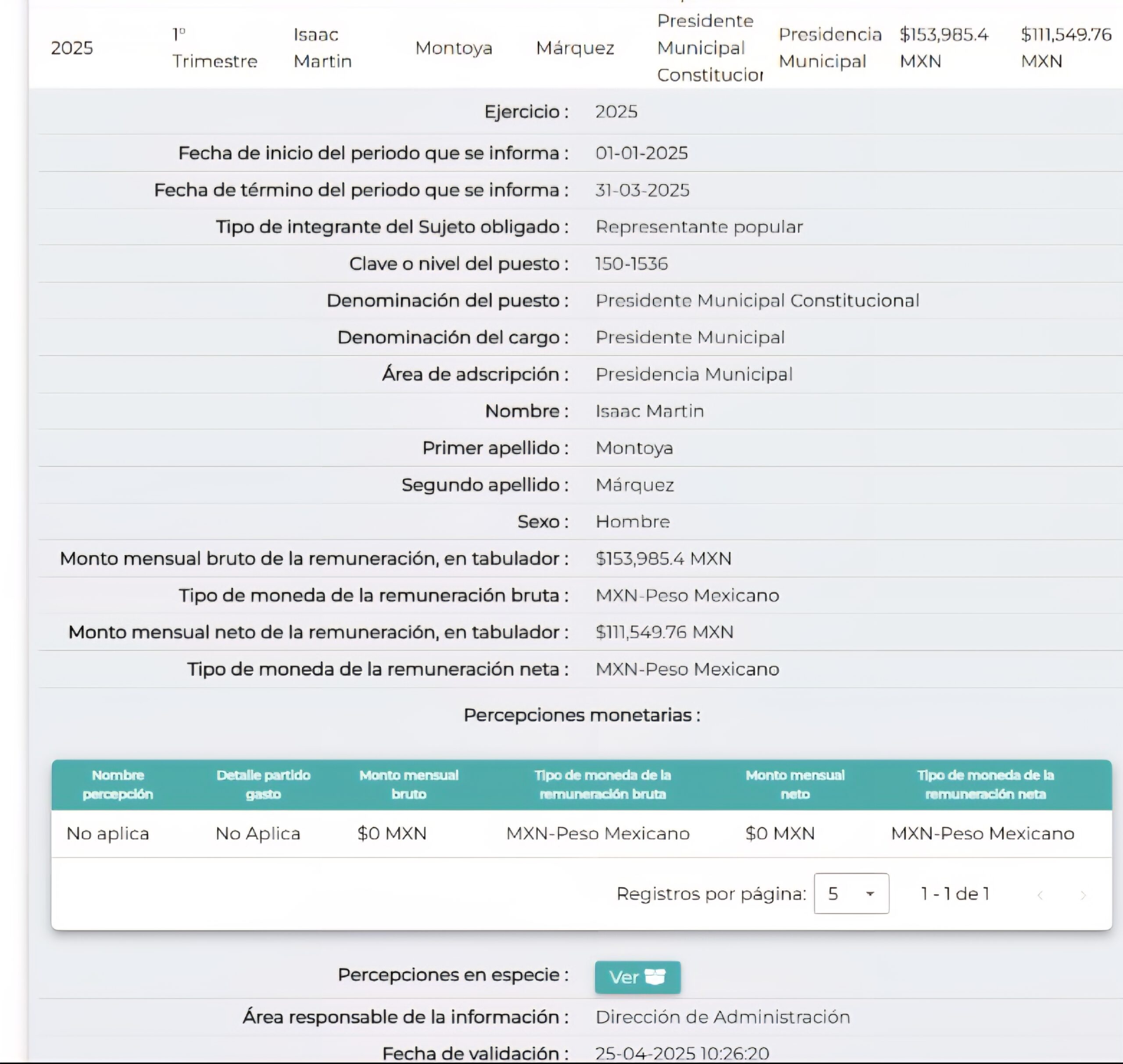Go to next page with right chevron
Screen dimensions: 1123x1064
[1083, 895]
